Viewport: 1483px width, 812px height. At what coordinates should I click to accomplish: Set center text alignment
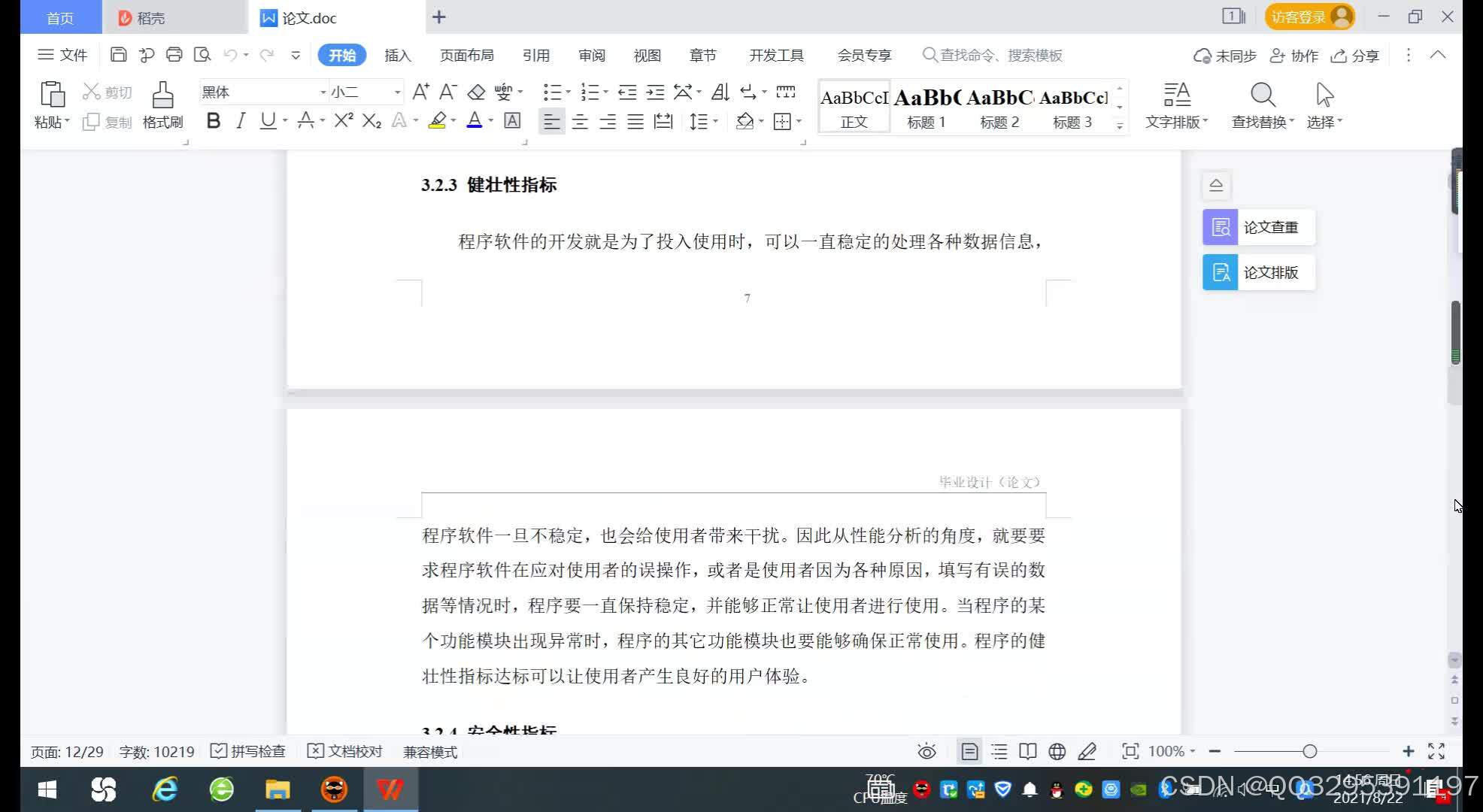(x=579, y=121)
